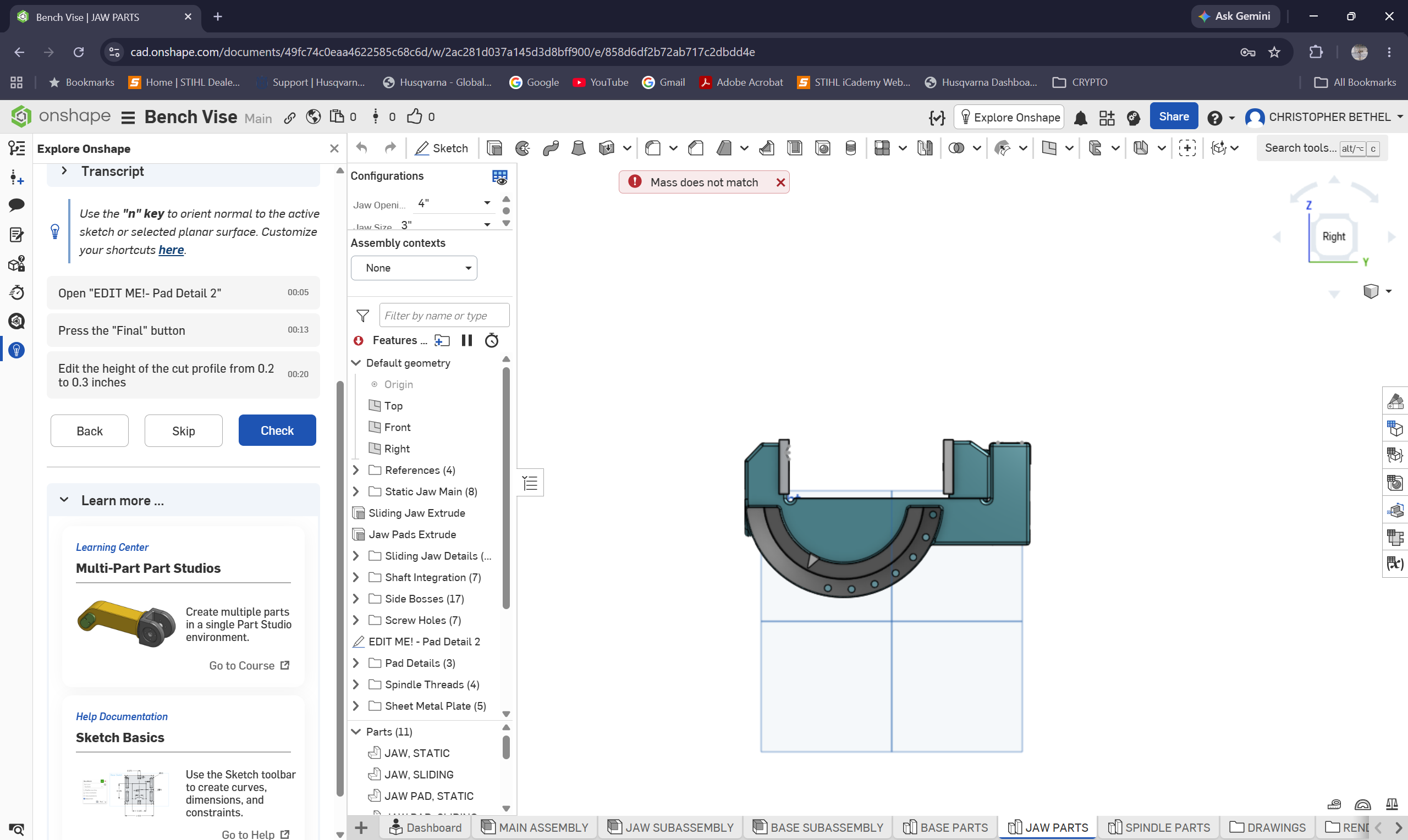Click the Skip button

184,431
